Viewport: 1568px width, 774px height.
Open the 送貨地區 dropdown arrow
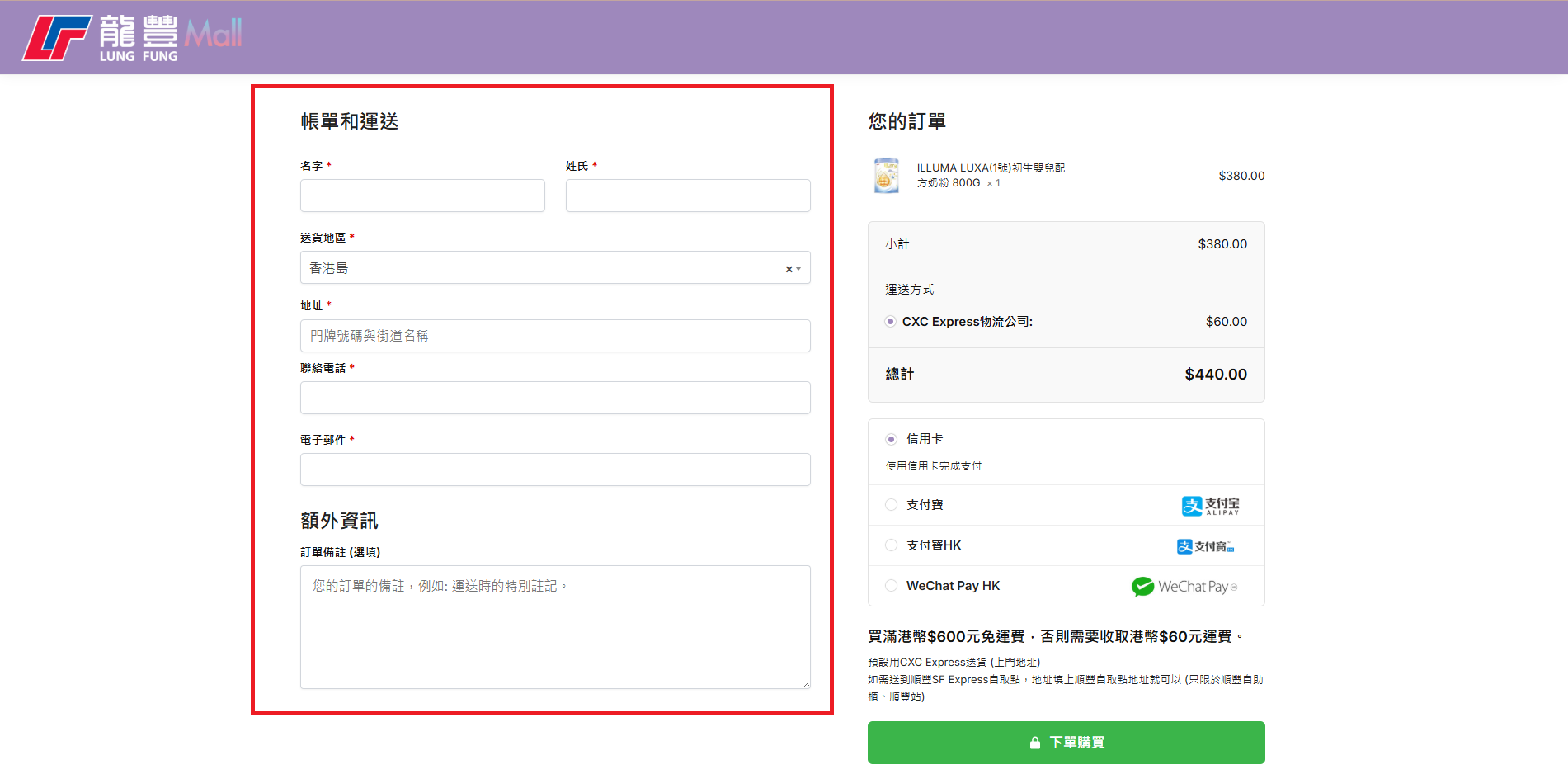pyautogui.click(x=798, y=269)
